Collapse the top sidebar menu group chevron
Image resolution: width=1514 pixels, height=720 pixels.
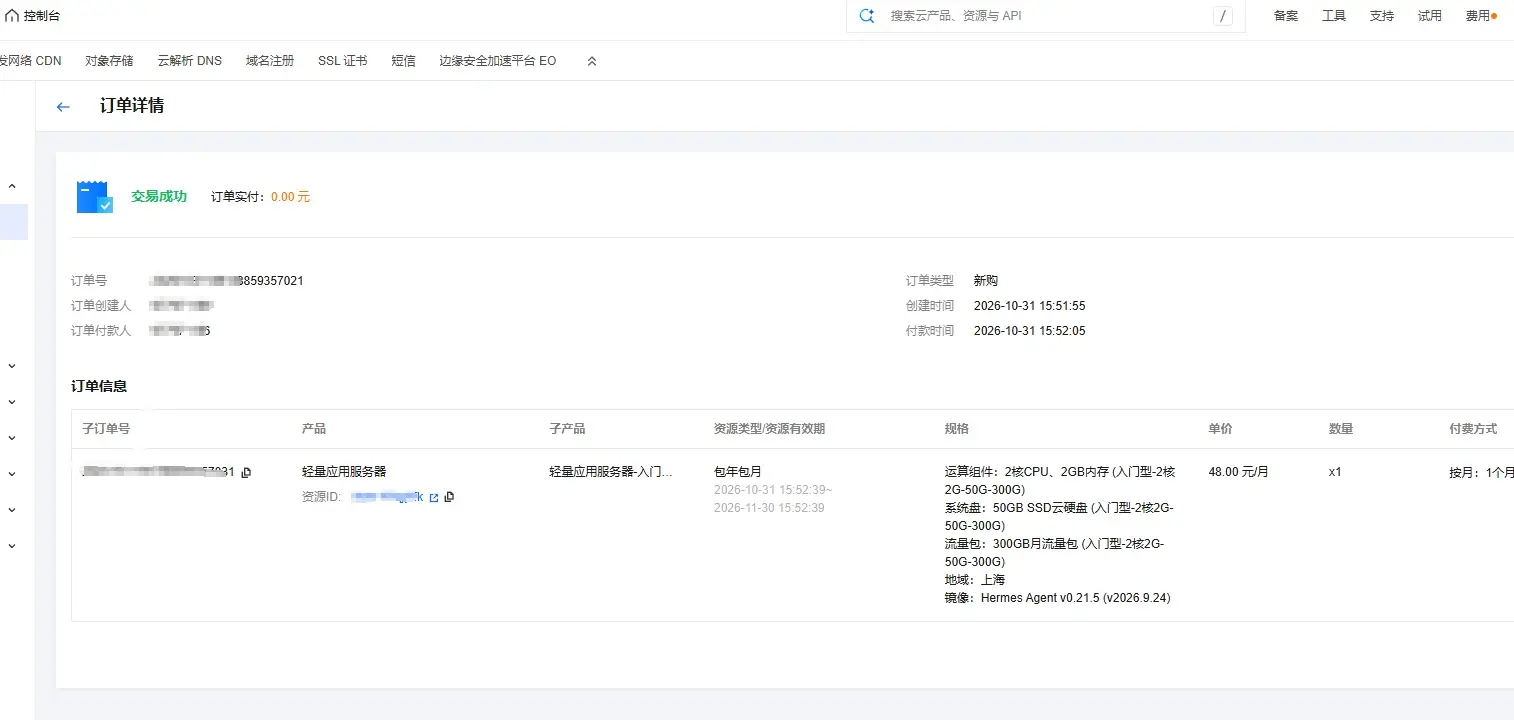(12, 186)
